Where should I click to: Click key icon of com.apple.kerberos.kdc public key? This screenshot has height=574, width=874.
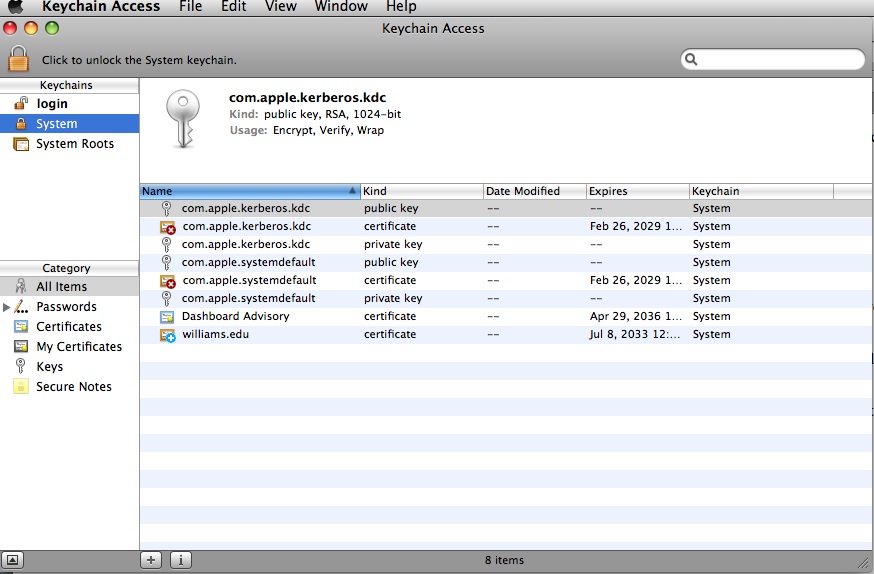tap(166, 208)
